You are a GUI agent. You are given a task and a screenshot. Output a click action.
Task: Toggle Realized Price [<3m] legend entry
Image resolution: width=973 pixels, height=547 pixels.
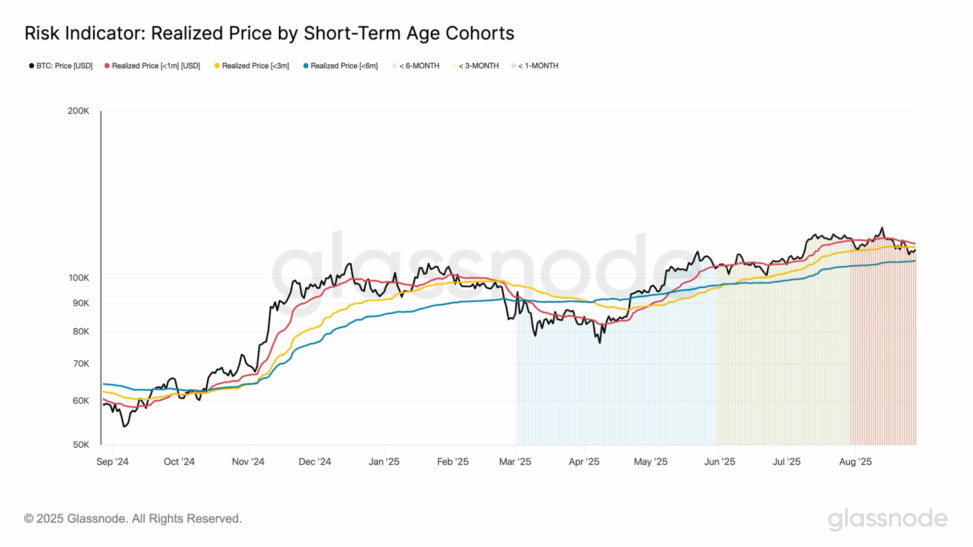[251, 66]
